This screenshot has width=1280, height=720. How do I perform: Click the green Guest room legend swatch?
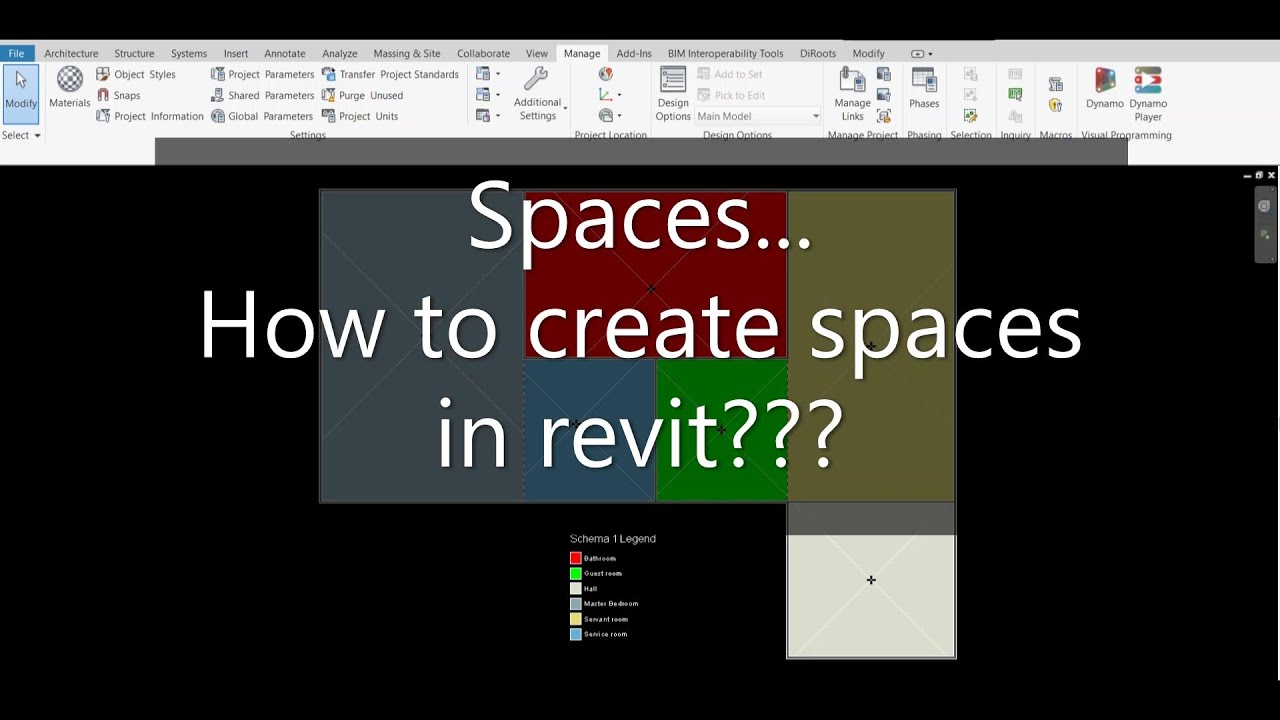(576, 573)
